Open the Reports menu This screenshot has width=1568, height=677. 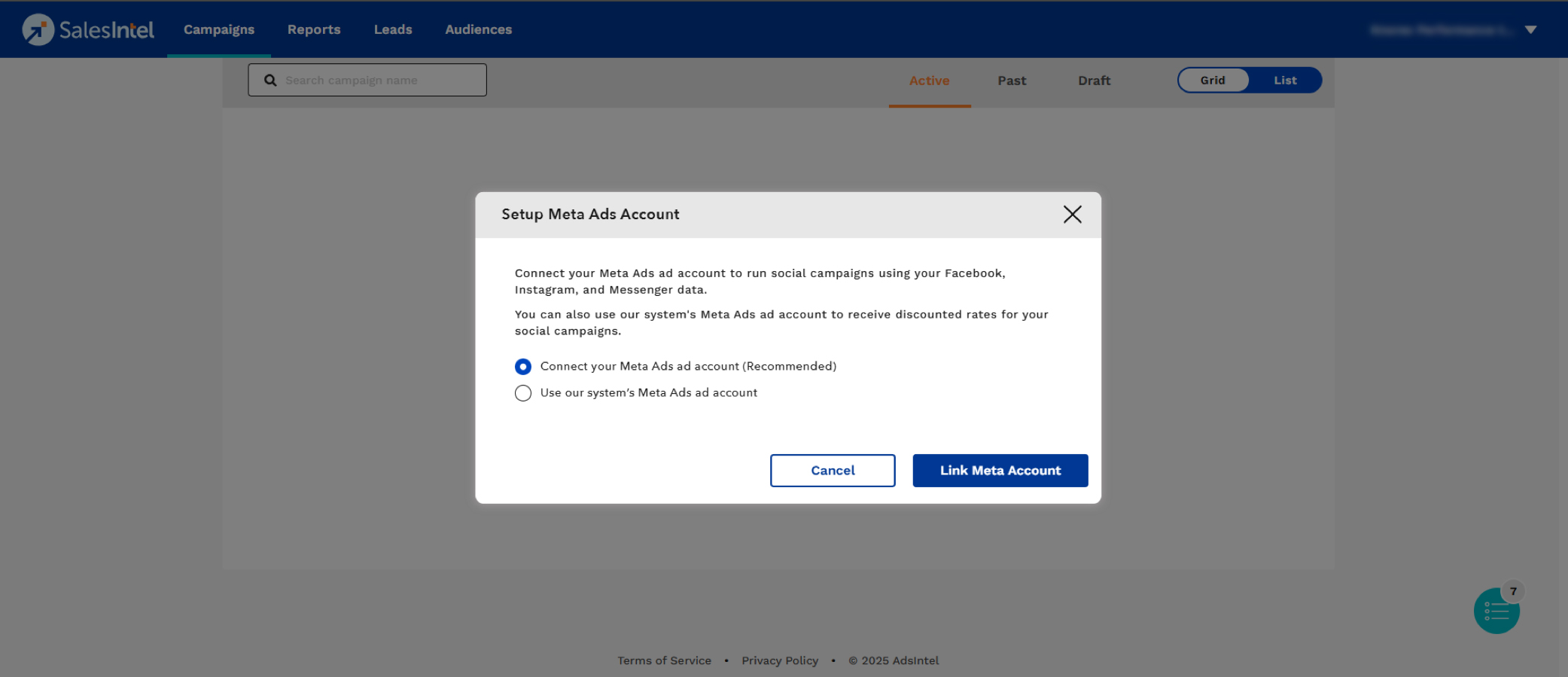pyautogui.click(x=314, y=29)
